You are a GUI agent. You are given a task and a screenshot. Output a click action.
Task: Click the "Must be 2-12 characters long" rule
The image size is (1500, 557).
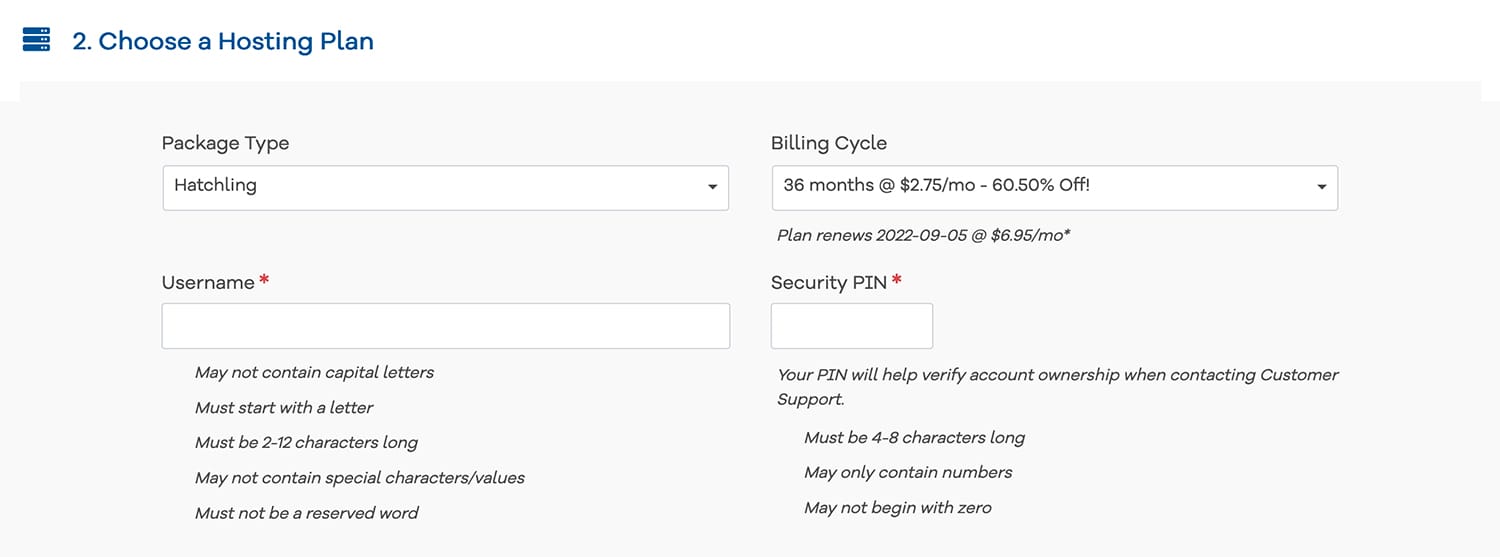[x=306, y=442]
